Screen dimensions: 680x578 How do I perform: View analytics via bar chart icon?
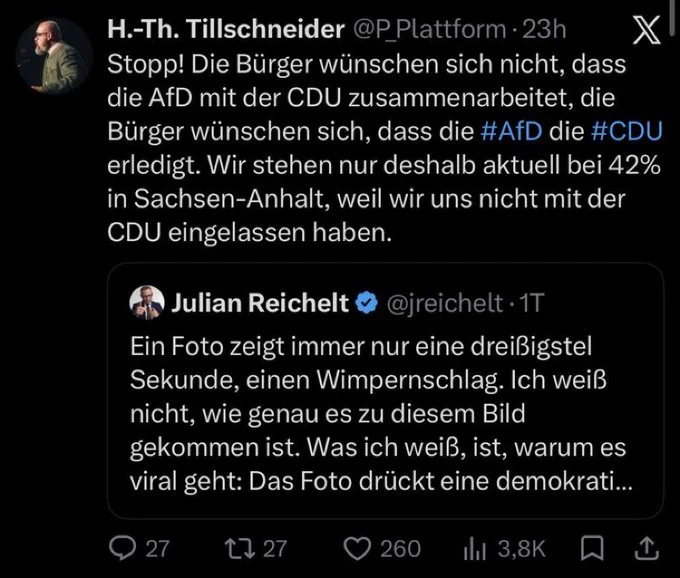coord(475,550)
